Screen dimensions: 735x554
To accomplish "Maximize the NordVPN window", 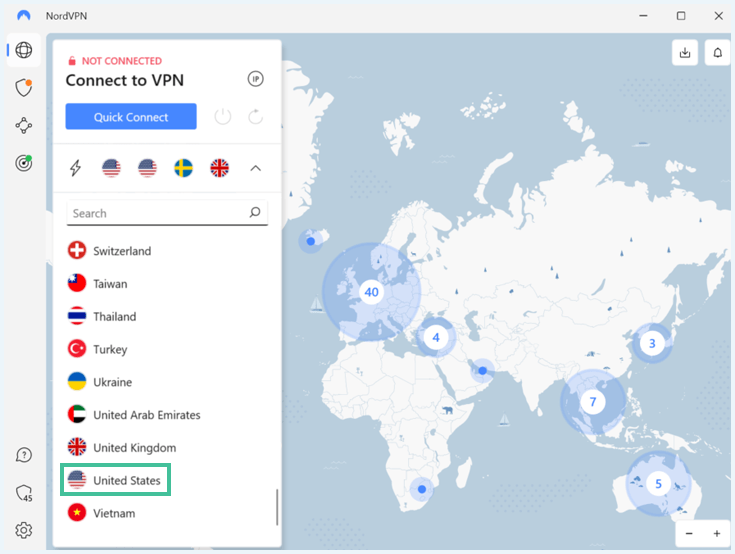I will 681,15.
